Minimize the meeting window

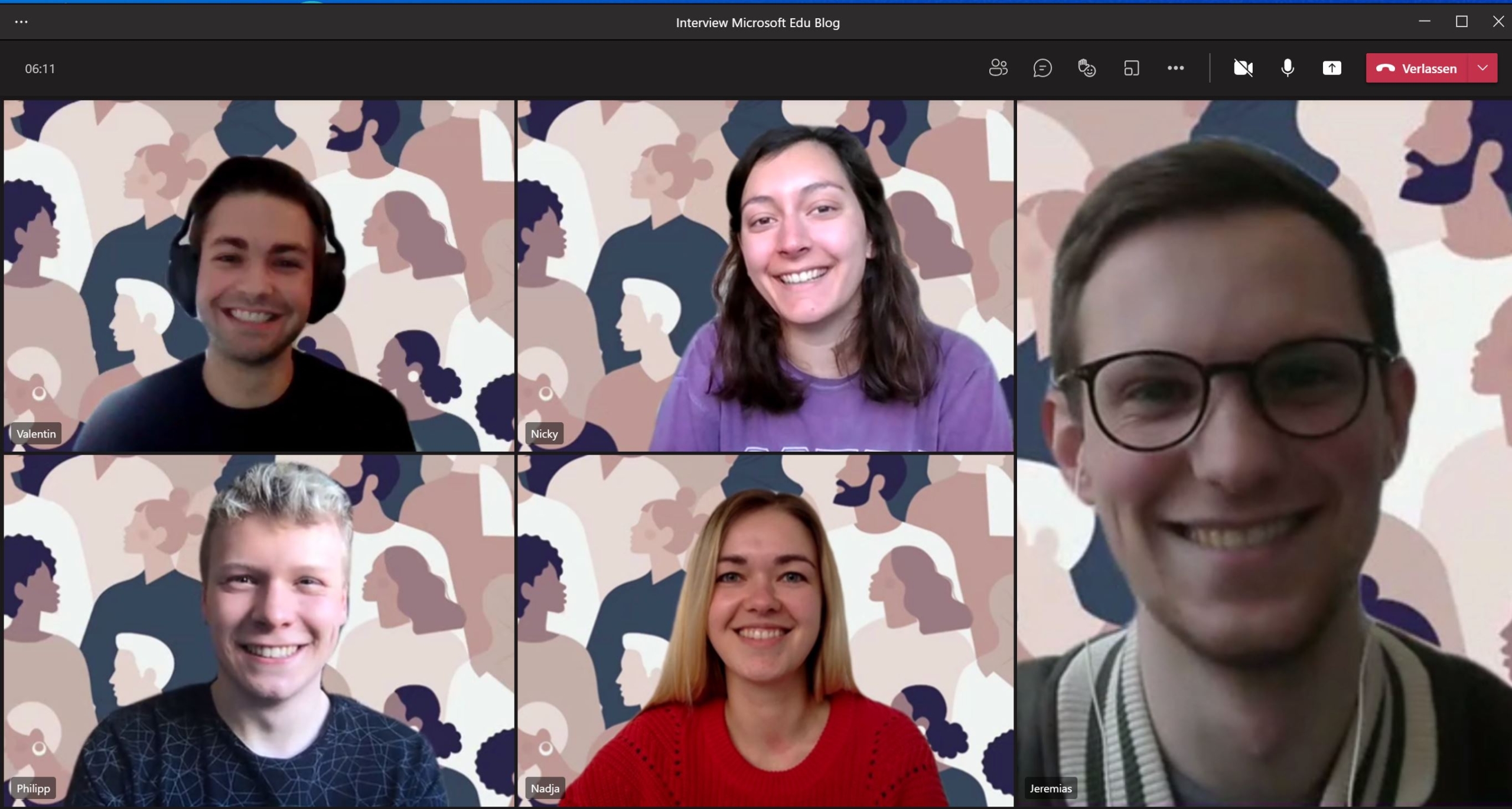[x=1425, y=22]
